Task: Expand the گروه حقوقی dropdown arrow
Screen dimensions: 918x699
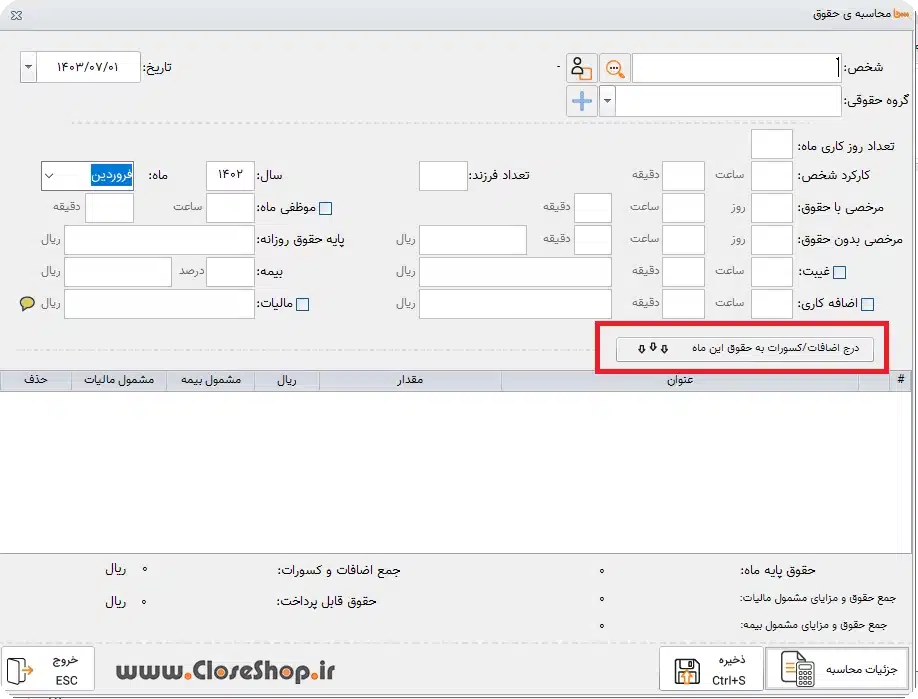Action: click(607, 101)
